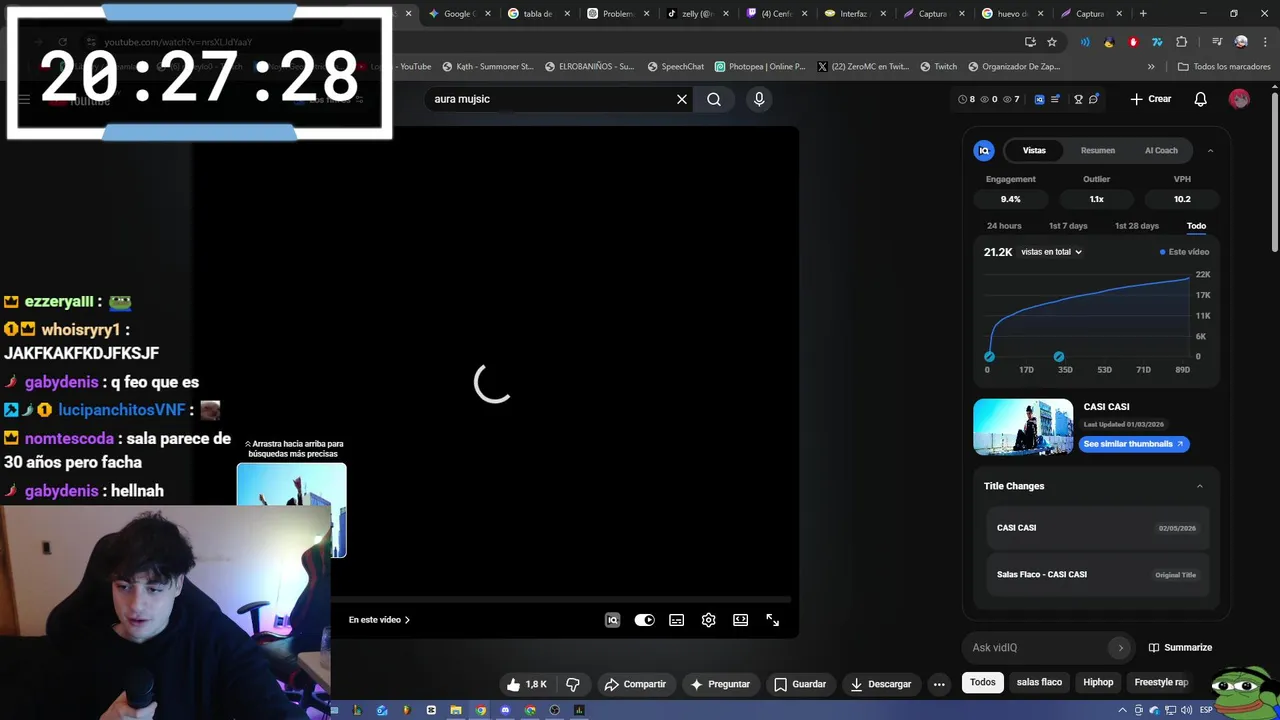
Task: Click the vidIQ toolbar icon in YouTube header
Action: (1040, 99)
